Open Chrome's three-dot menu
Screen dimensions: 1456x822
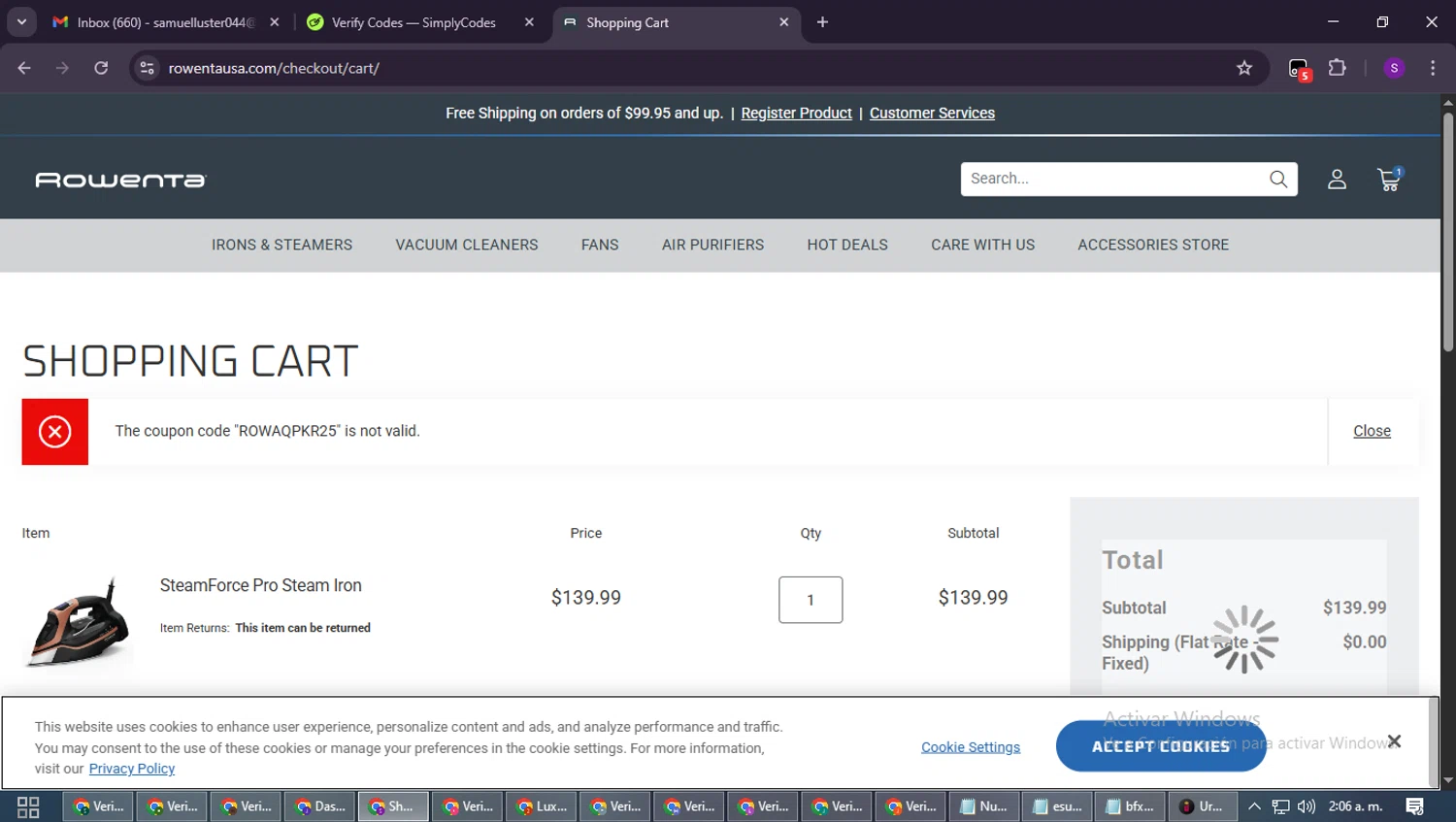pos(1433,68)
